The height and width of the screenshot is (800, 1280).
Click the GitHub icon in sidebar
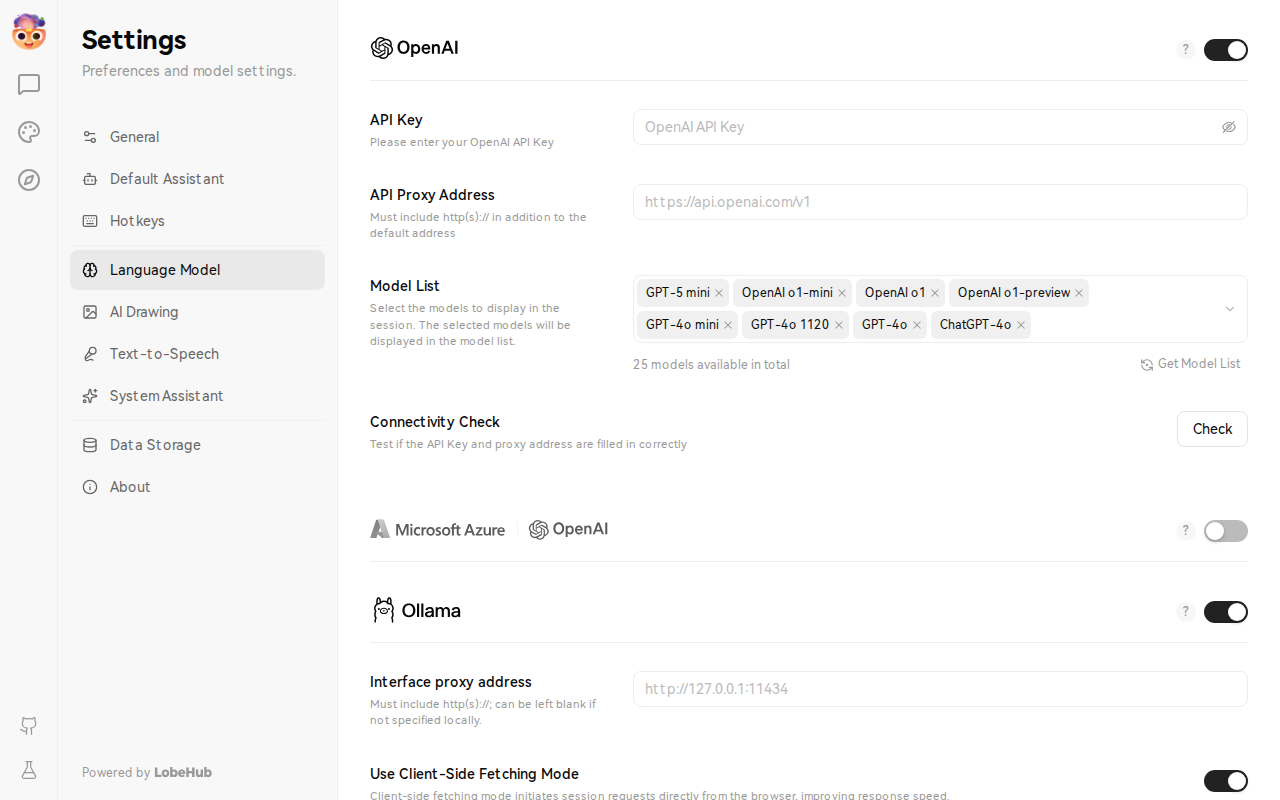point(29,726)
